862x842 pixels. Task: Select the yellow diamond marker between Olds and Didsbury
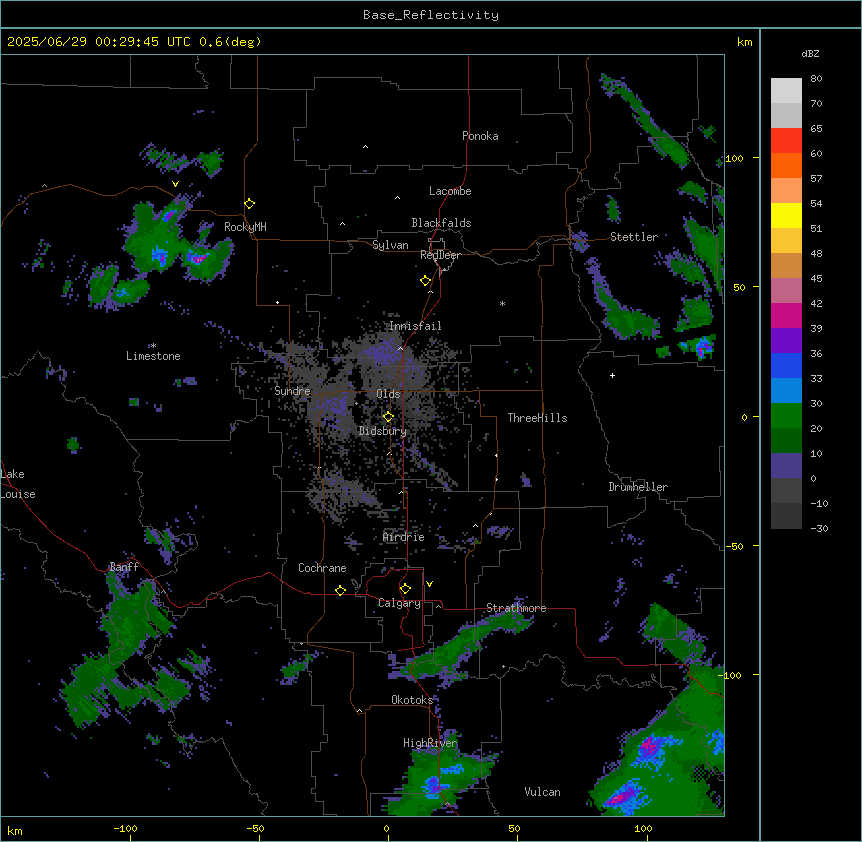pyautogui.click(x=388, y=417)
